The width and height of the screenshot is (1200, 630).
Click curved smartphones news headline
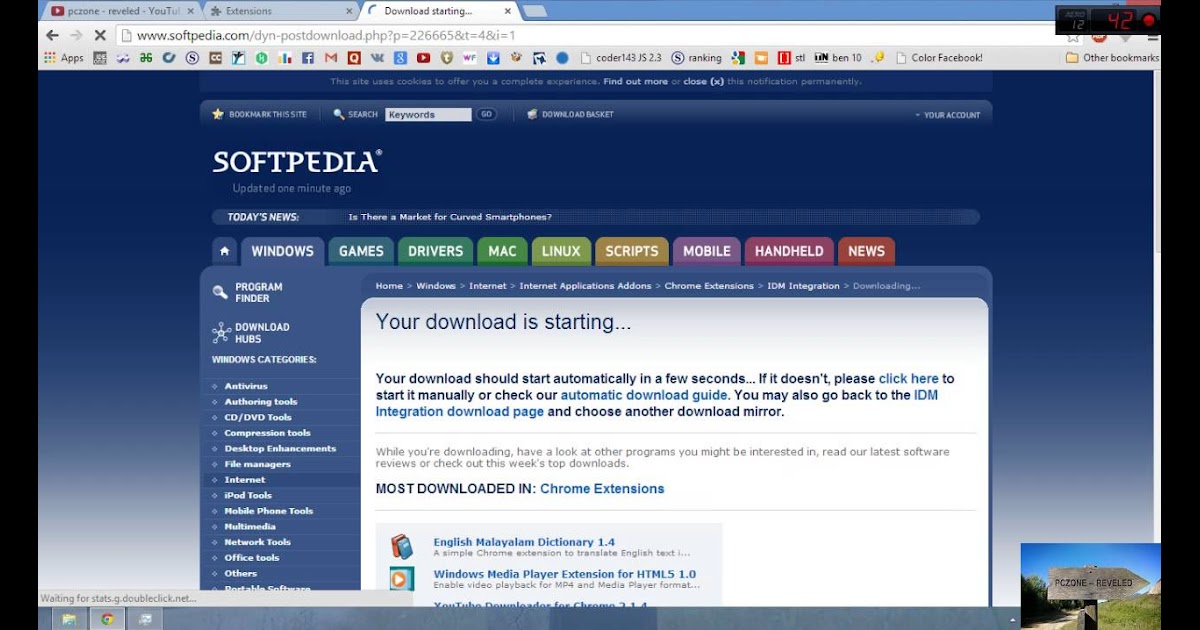450,217
